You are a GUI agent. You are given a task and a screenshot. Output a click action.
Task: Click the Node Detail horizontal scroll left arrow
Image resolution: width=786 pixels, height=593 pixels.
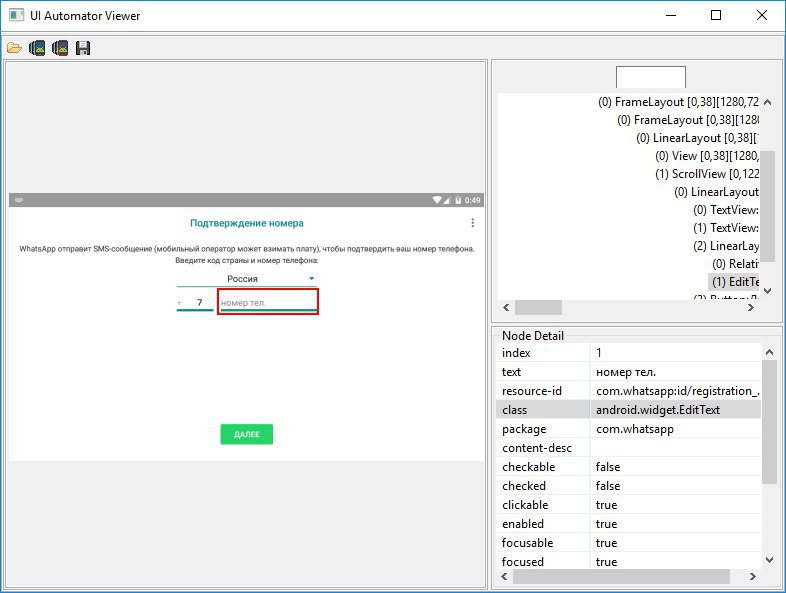click(504, 576)
